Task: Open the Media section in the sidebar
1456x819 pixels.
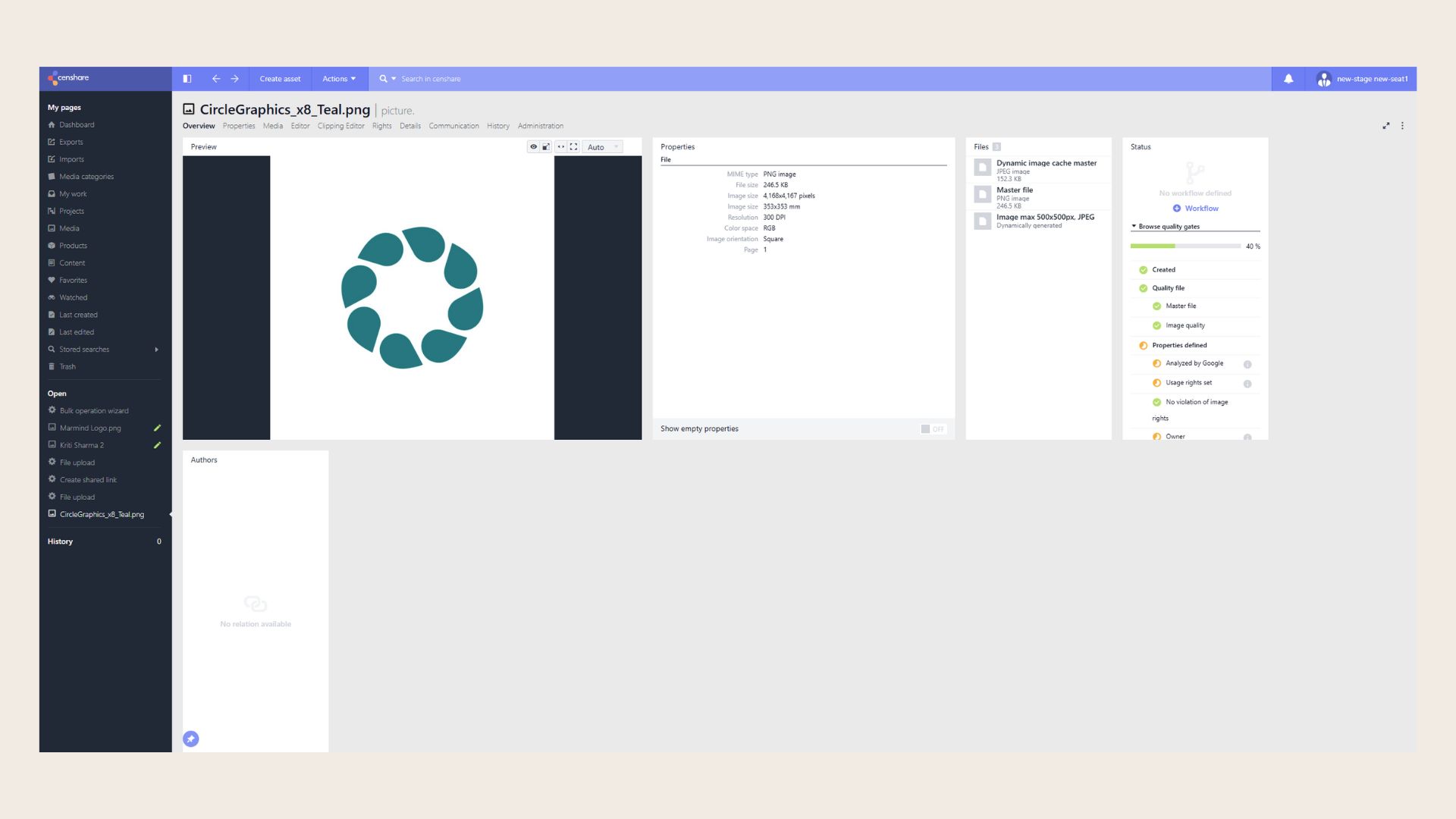Action: [x=67, y=227]
